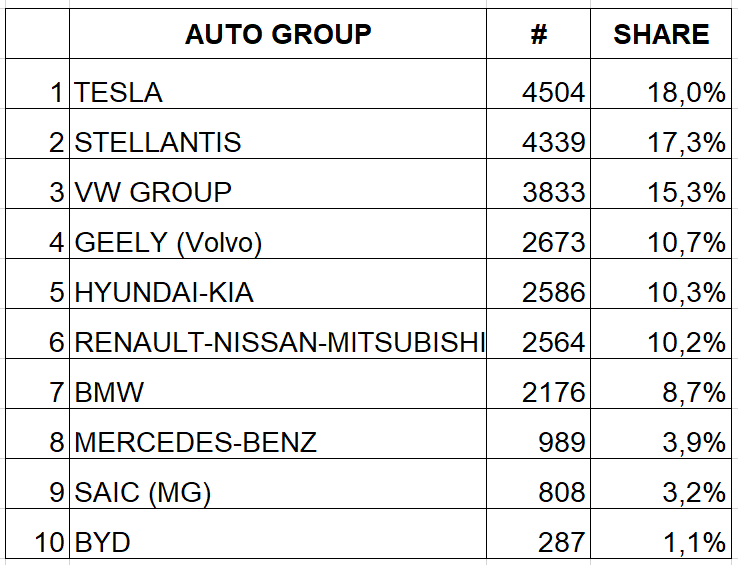
Task: Click the HYUNDAI-KIA cell
Action: tap(278, 283)
